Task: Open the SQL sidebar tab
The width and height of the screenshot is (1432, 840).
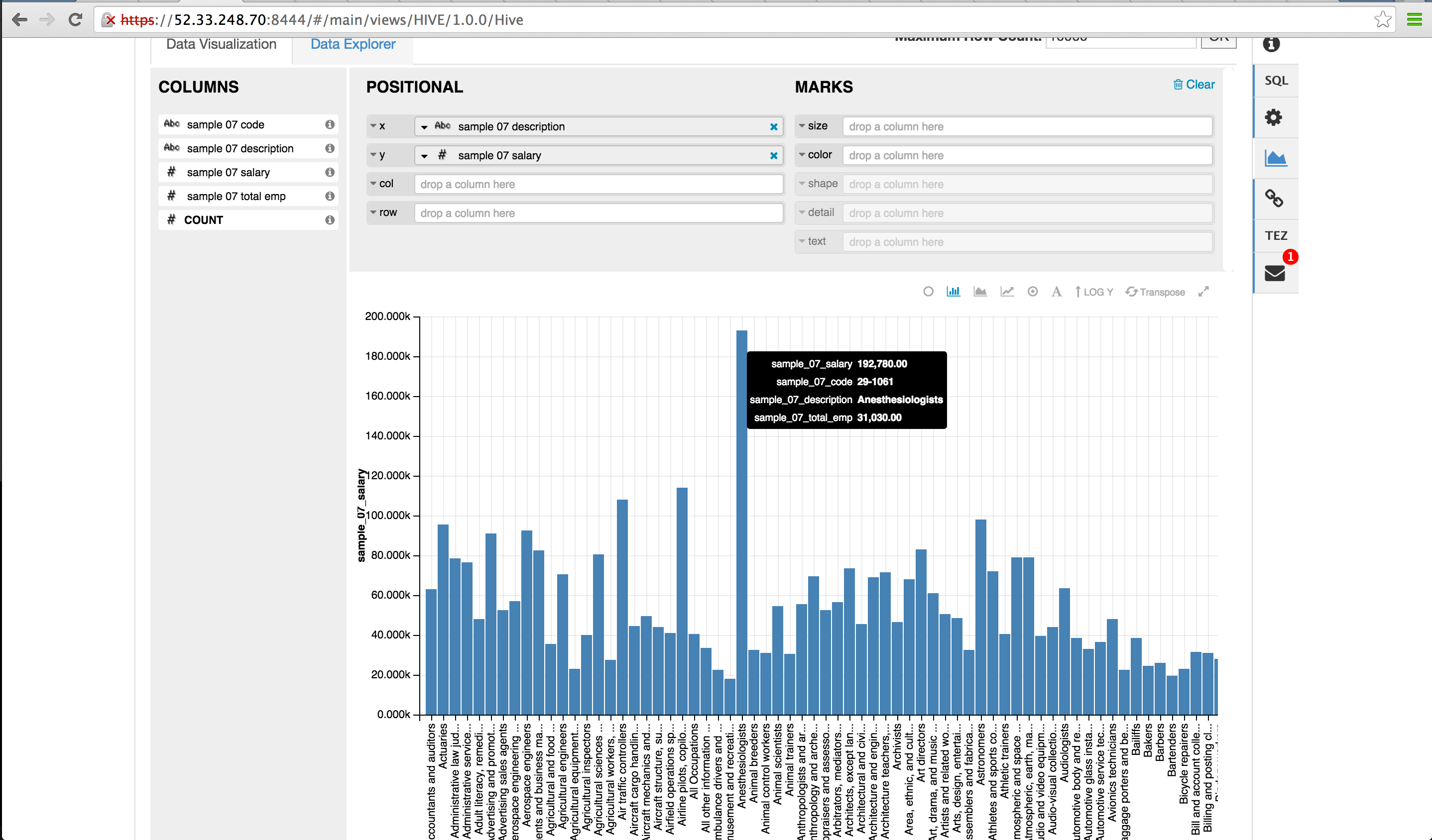Action: click(x=1276, y=81)
